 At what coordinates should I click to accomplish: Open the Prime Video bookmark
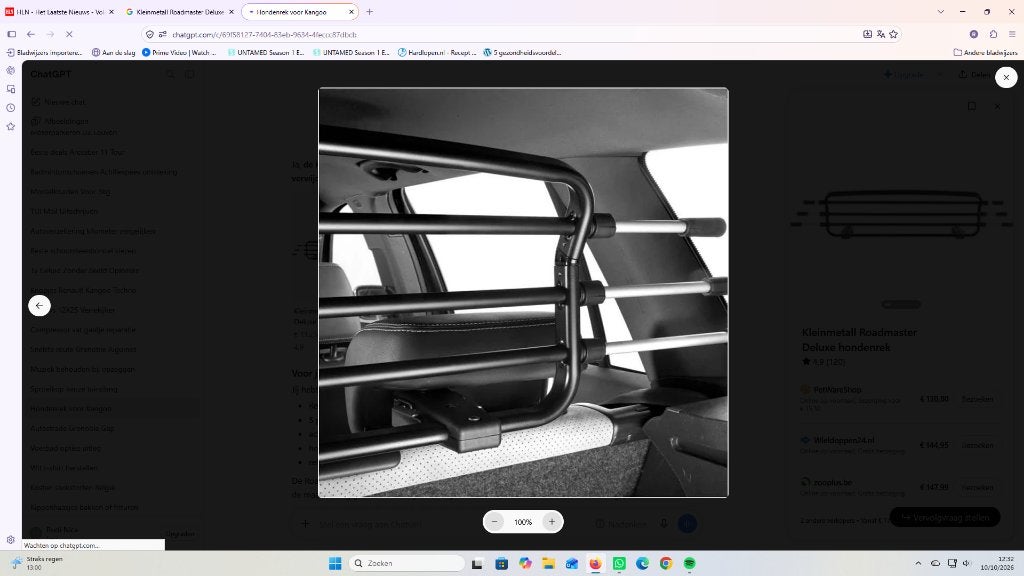point(180,52)
